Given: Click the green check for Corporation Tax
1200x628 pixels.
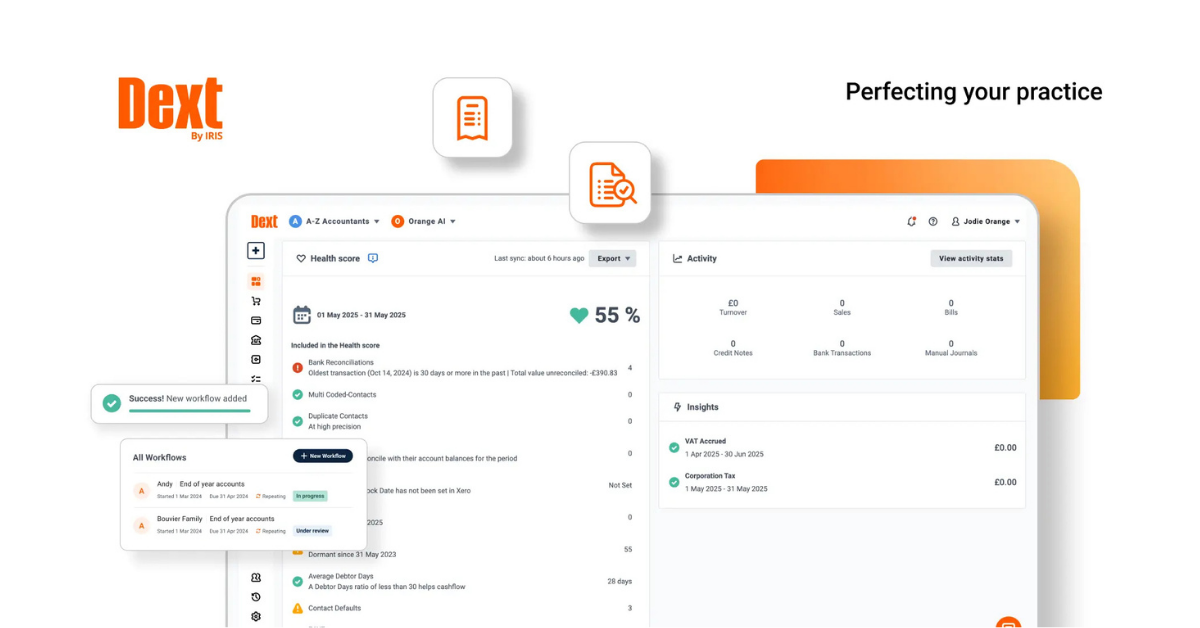Looking at the screenshot, I should coord(674,482).
